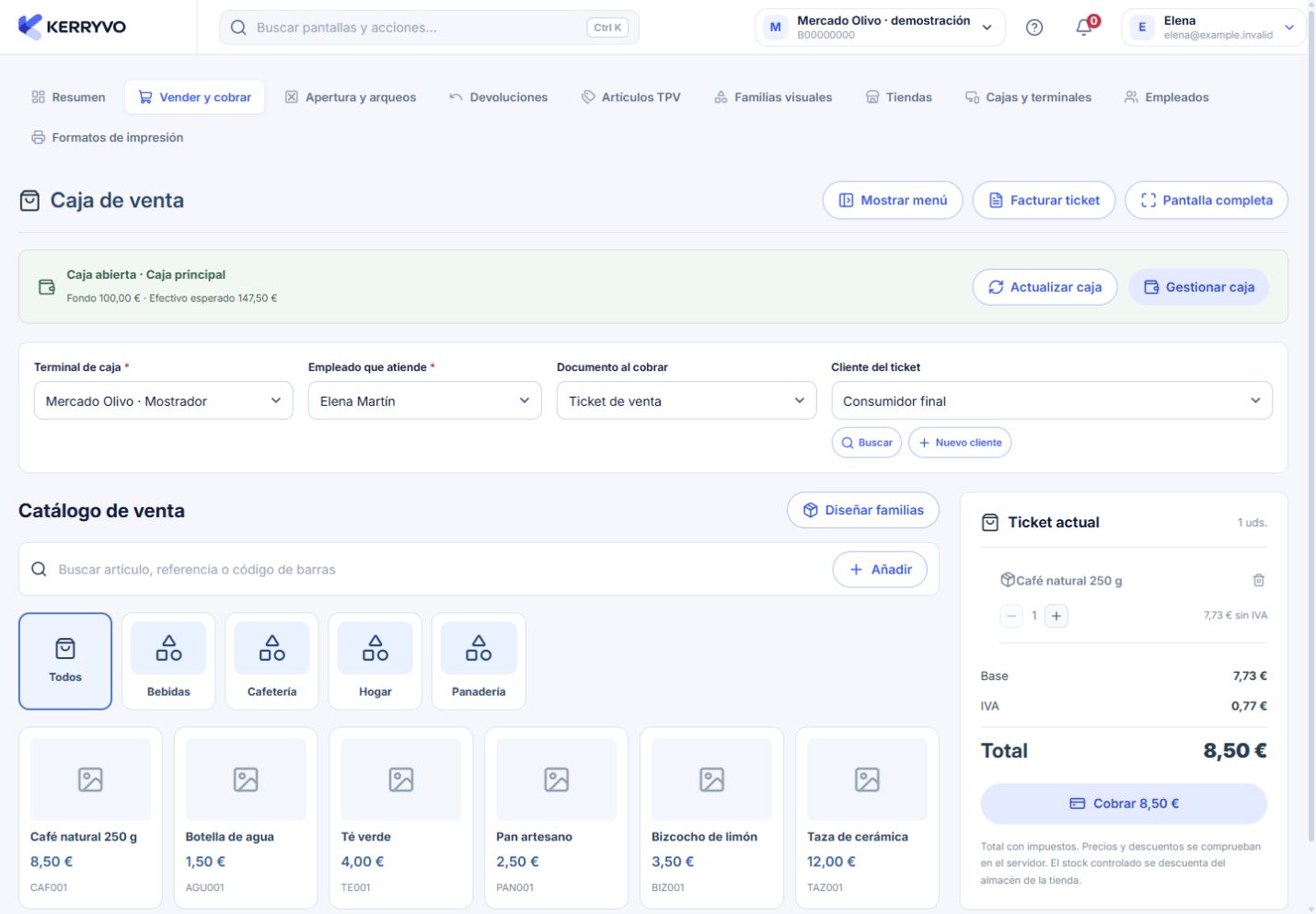Add Pan artesano product to ticket
This screenshot has width=1316, height=914.
click(557, 817)
